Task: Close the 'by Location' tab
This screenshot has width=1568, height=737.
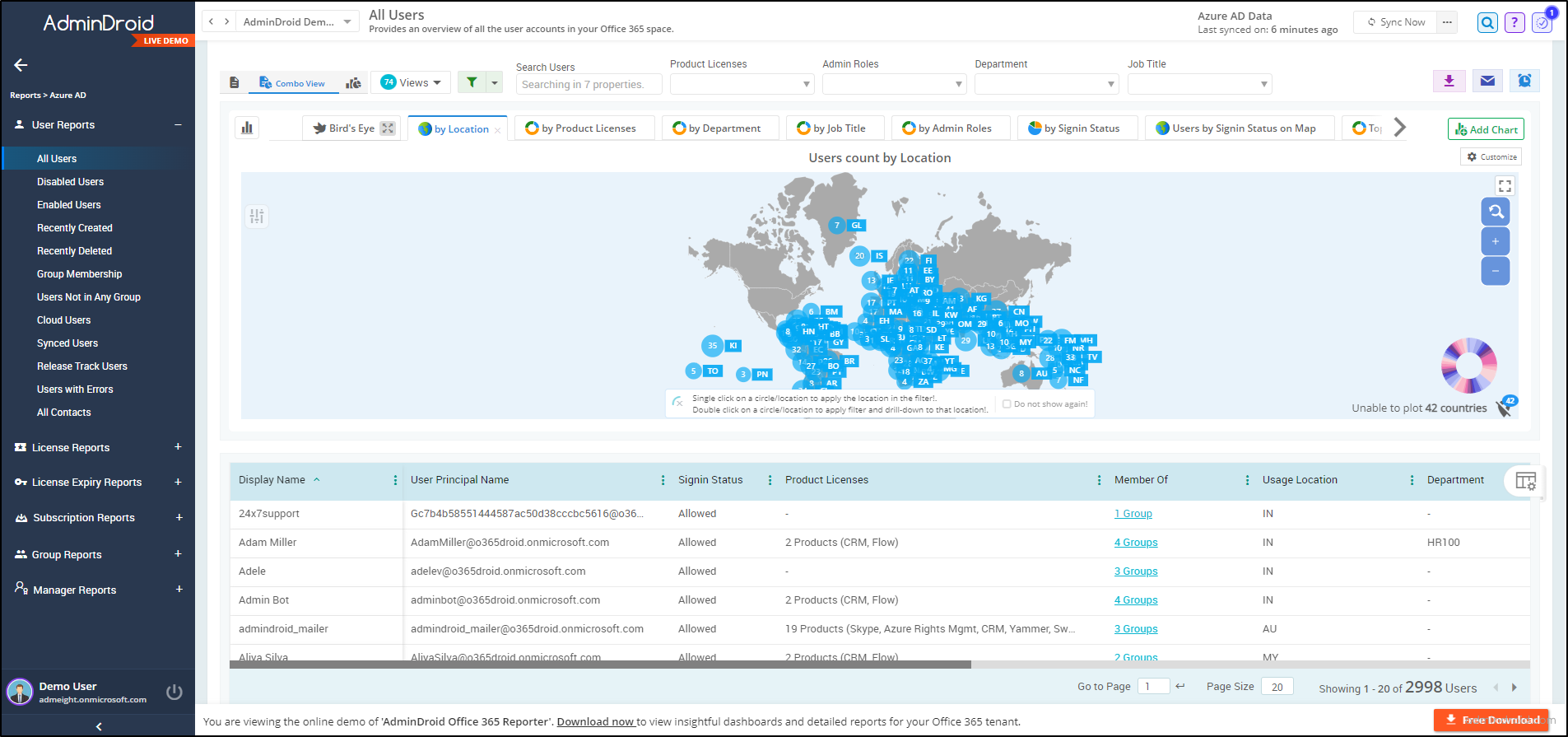Action: 497,130
